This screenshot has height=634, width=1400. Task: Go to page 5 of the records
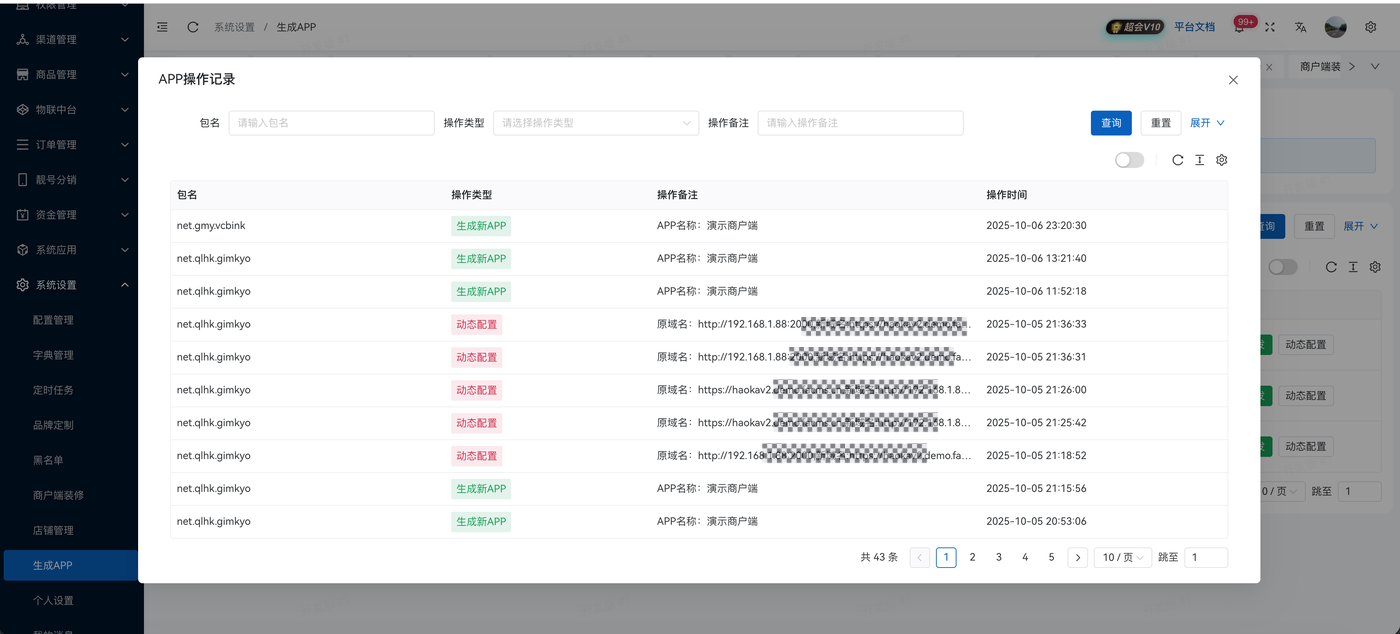[1051, 558]
